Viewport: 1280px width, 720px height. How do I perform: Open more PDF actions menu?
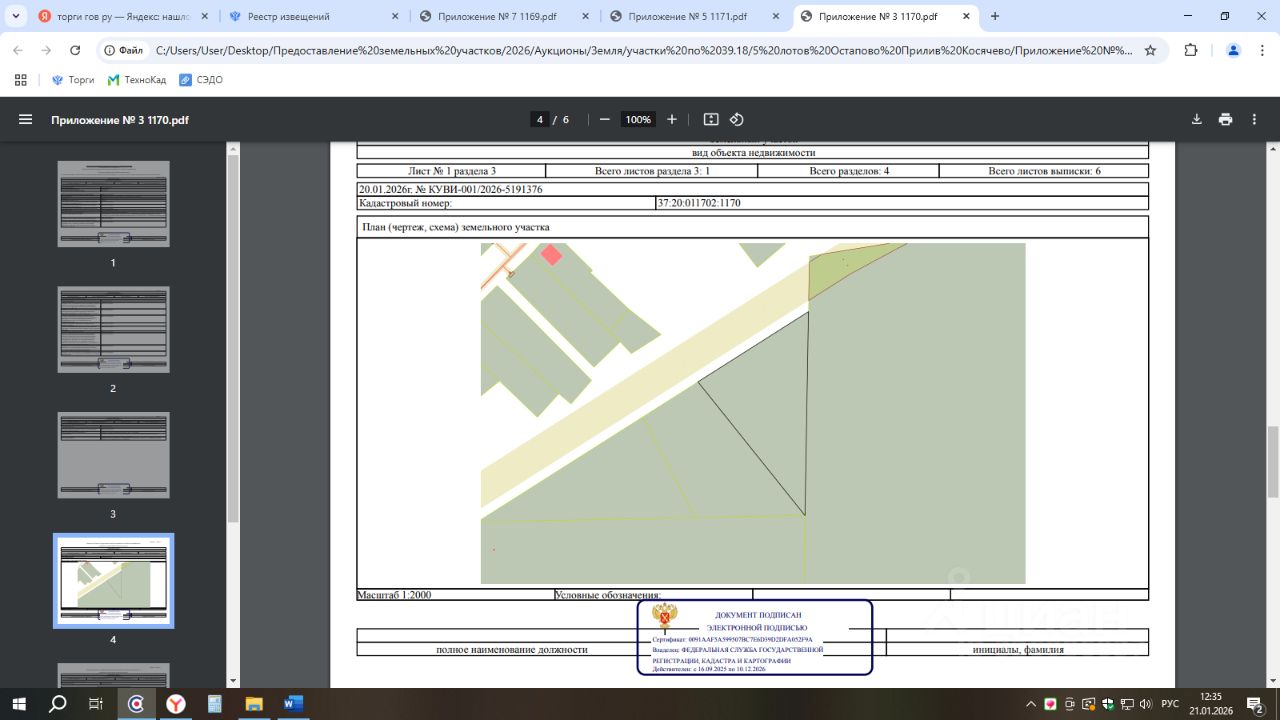point(1254,119)
